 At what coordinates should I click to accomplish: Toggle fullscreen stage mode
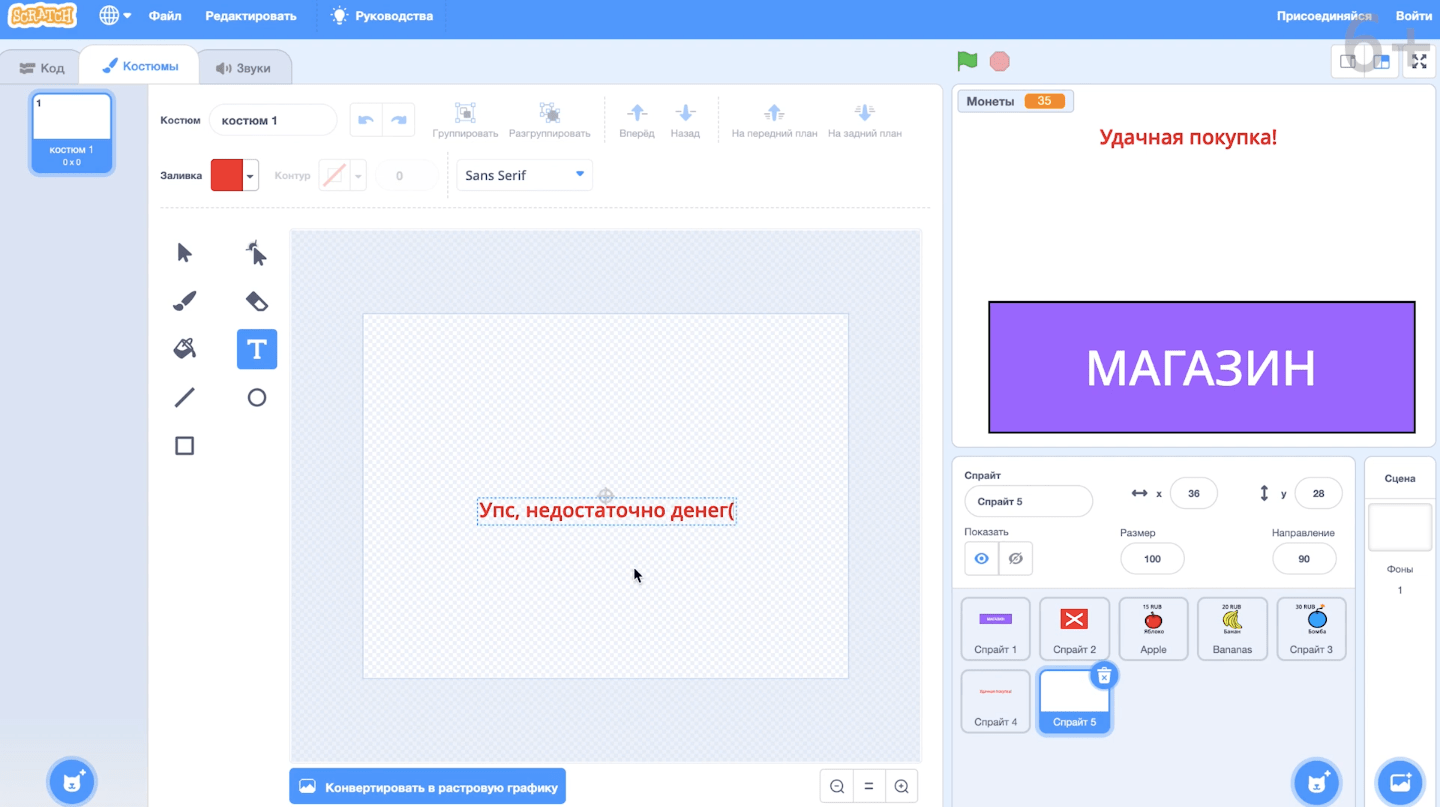click(1419, 61)
